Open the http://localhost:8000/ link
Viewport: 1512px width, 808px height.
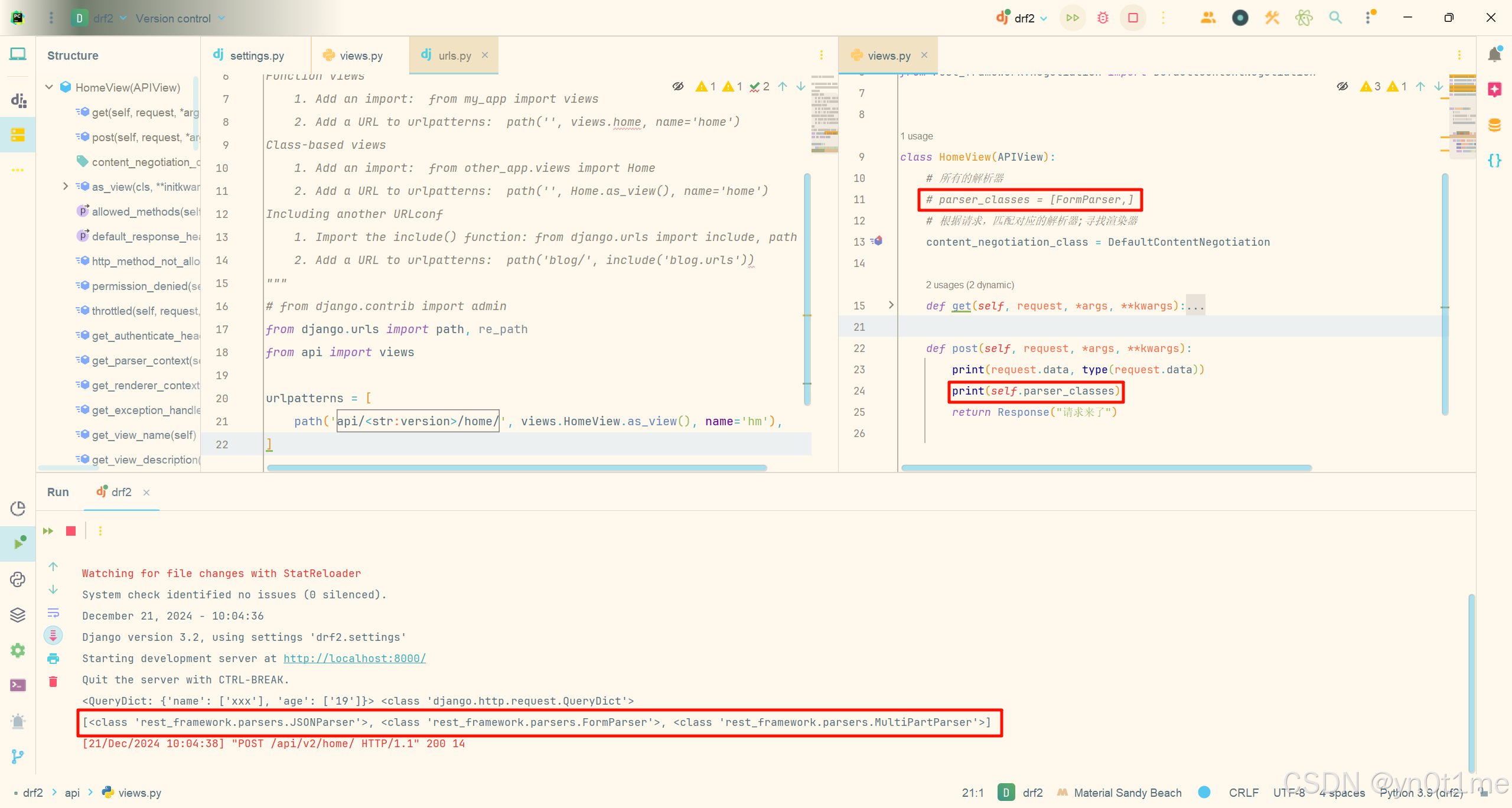click(x=354, y=659)
